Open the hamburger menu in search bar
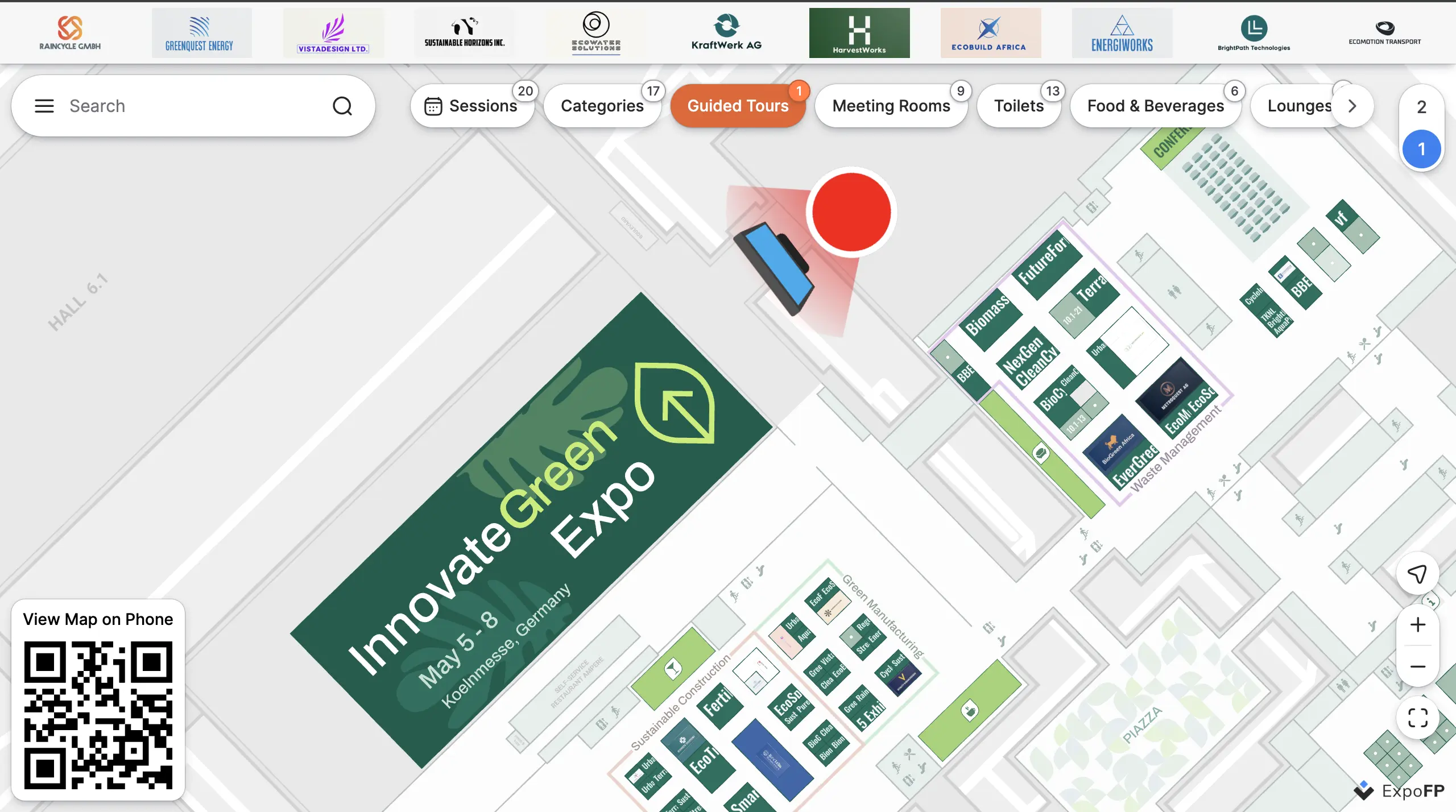The height and width of the screenshot is (812, 1456). 44,106
